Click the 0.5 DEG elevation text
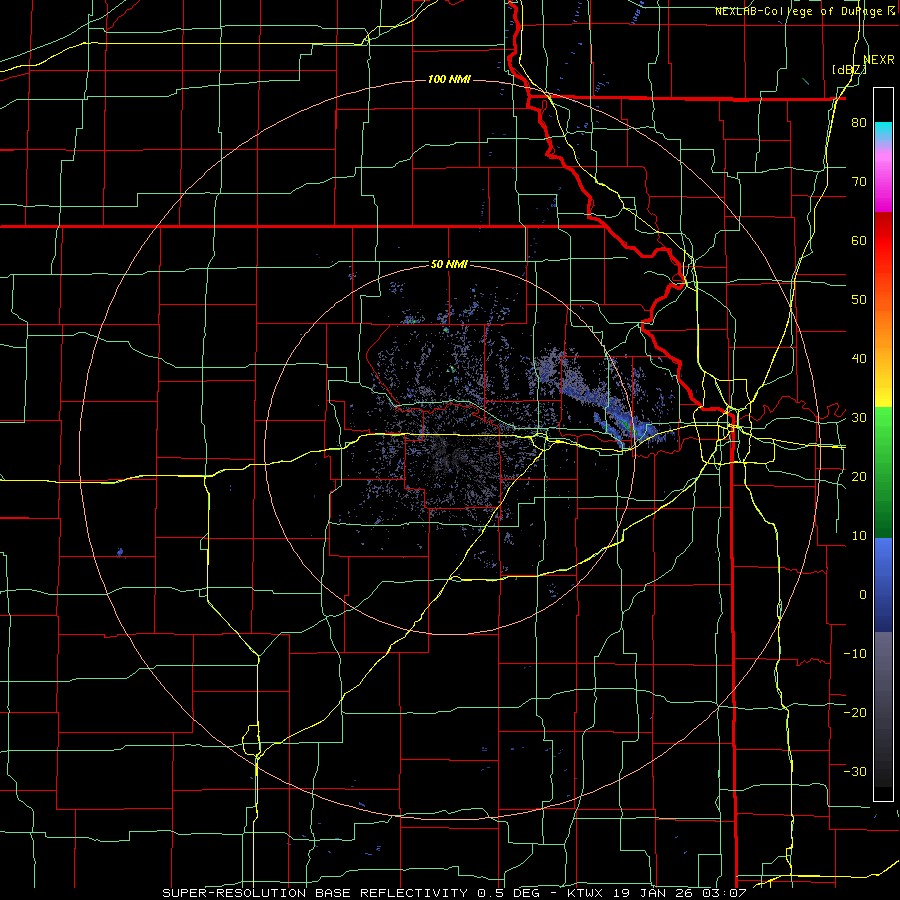Screen dimensions: 900x900 pos(511,893)
